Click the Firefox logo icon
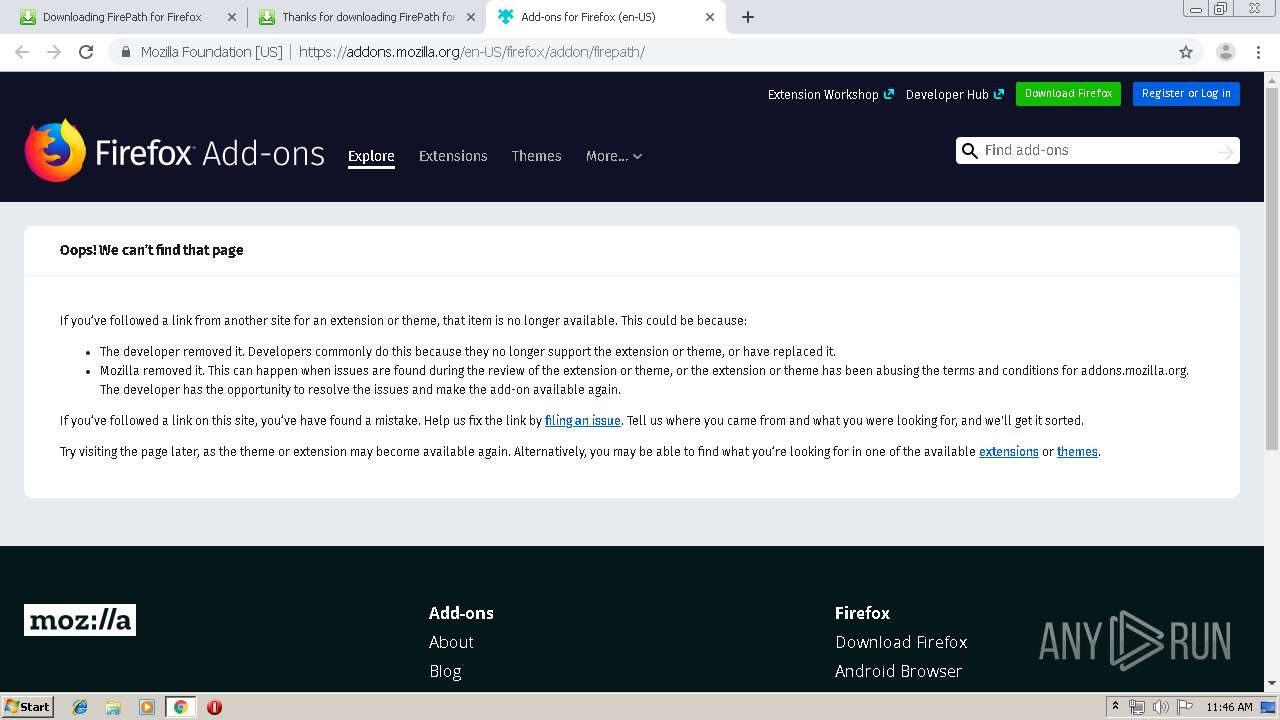1280x720 pixels. 55,150
